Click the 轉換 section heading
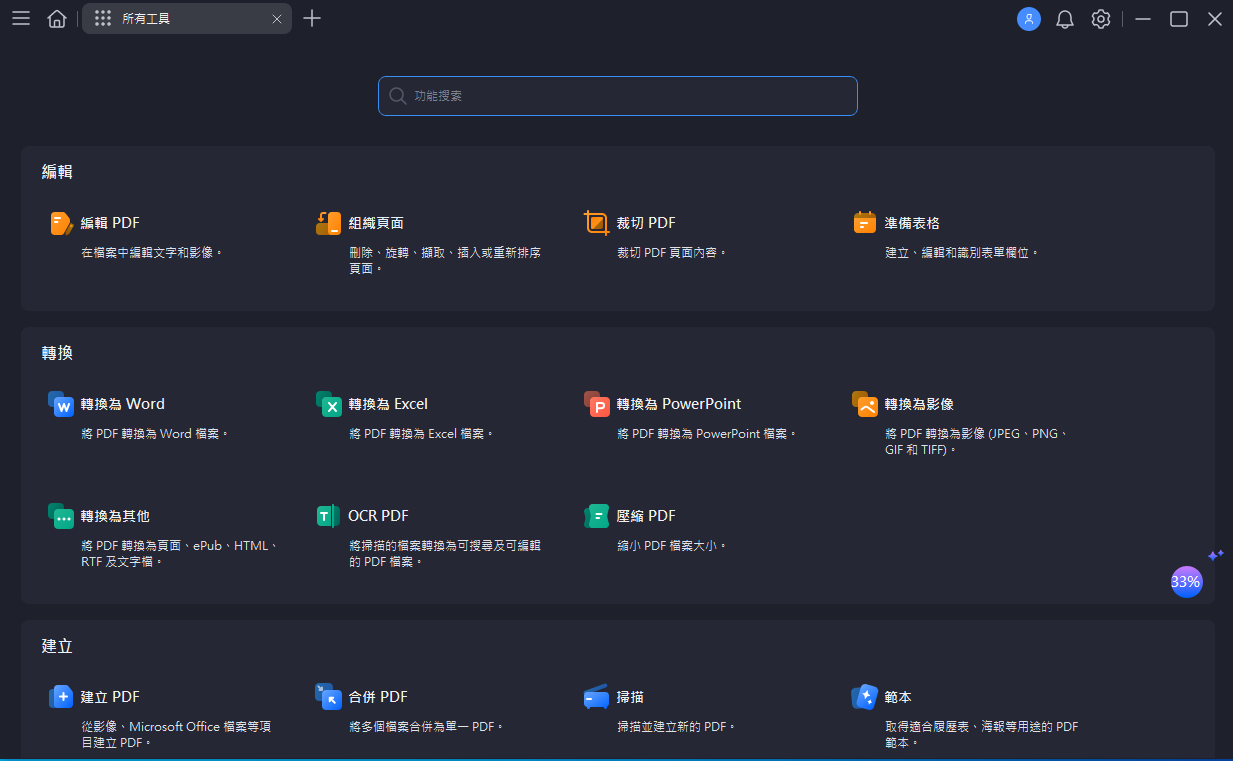Viewport: 1233px width, 761px height. pos(57,353)
